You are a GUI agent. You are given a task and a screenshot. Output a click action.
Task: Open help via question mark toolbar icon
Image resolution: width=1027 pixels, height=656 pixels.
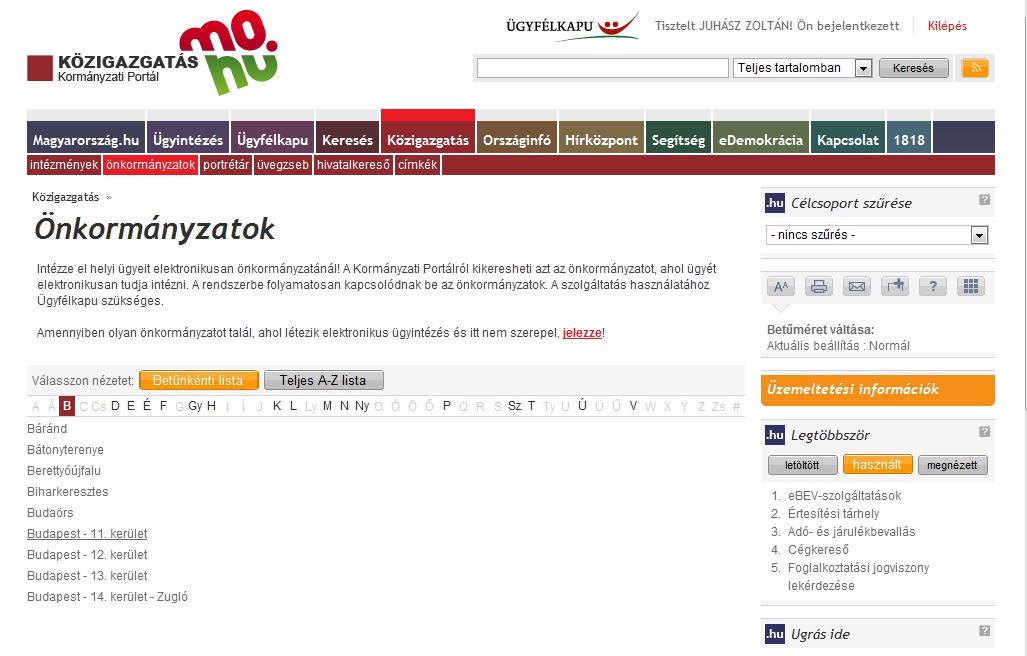932,287
